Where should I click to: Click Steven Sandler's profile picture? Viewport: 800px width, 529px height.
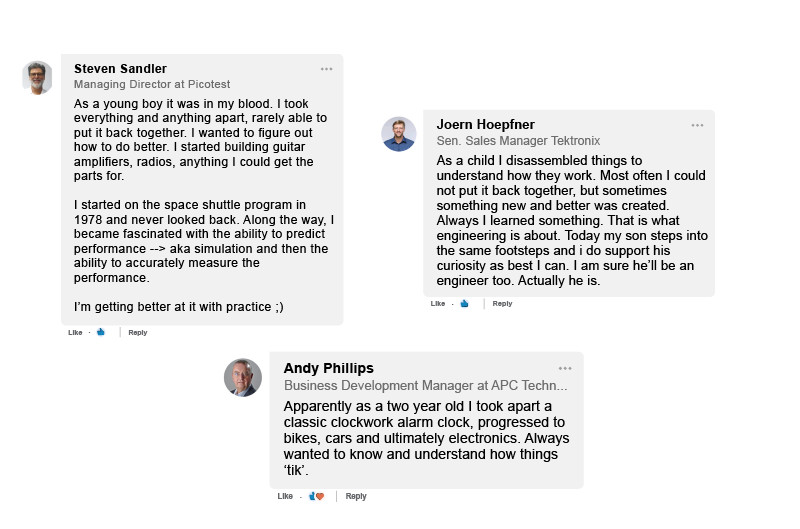tap(38, 78)
